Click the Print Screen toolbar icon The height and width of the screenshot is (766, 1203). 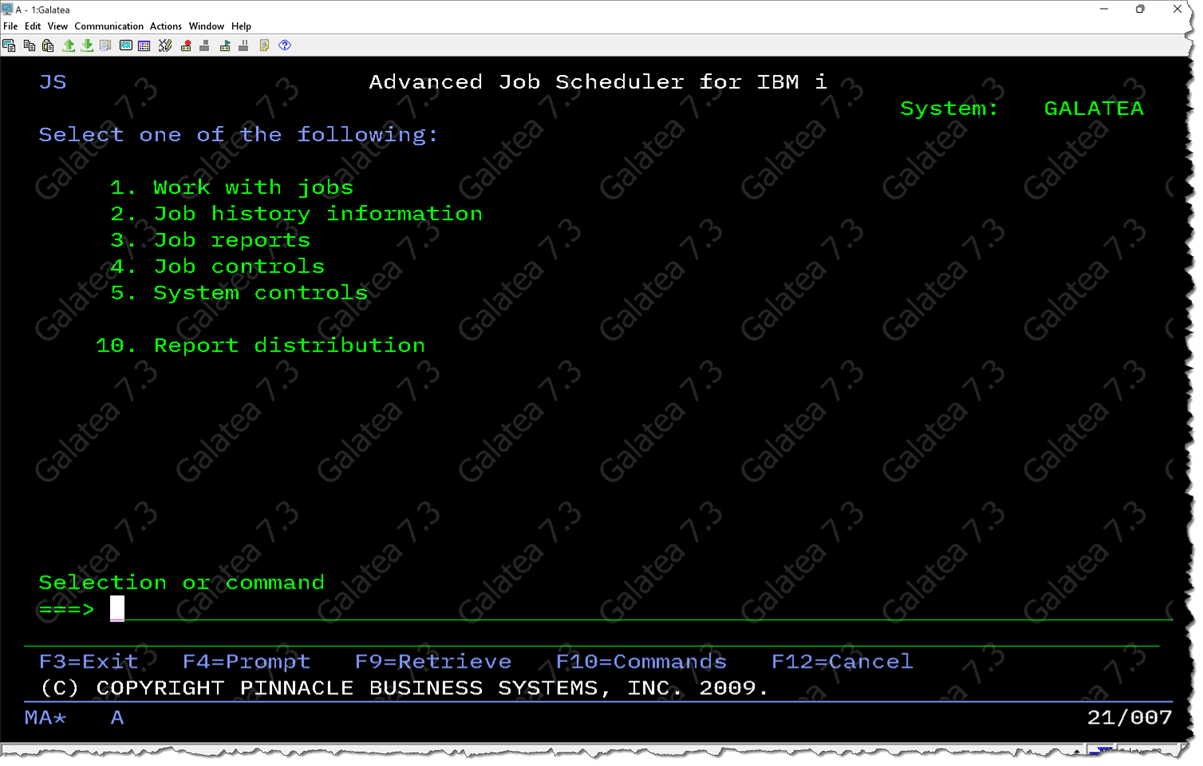click(x=9, y=45)
